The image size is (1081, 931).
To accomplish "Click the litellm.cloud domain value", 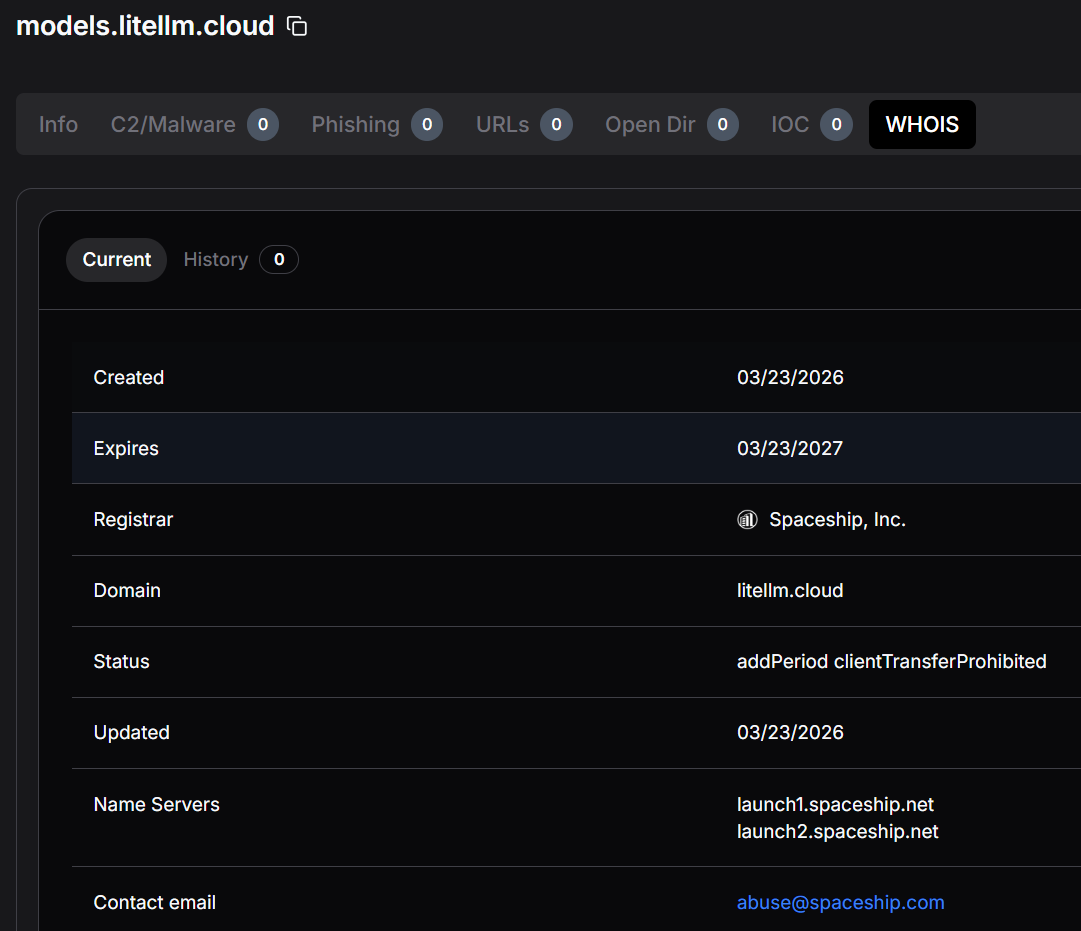I will click(790, 590).
